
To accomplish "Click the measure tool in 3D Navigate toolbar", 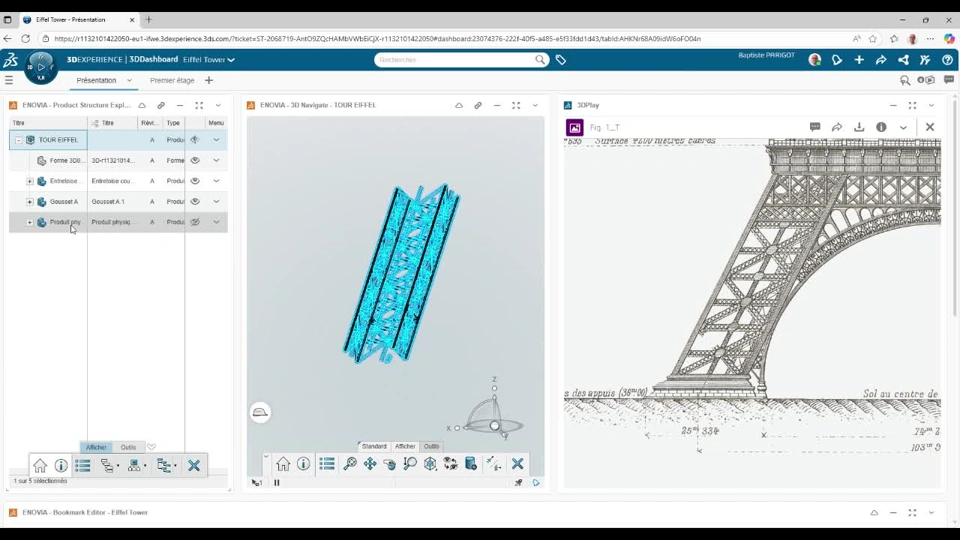I will pos(493,464).
